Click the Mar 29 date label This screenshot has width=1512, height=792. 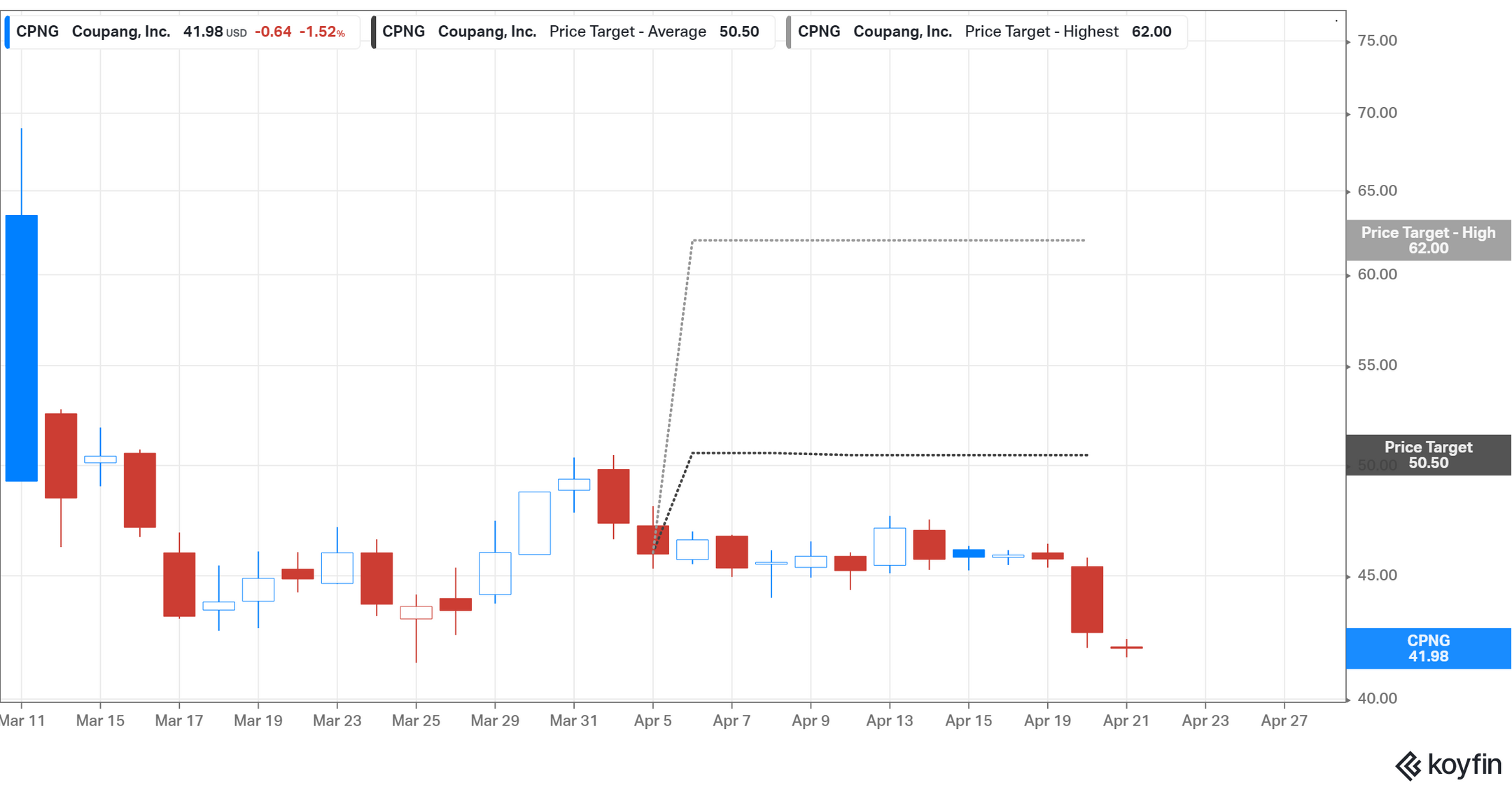(x=495, y=721)
